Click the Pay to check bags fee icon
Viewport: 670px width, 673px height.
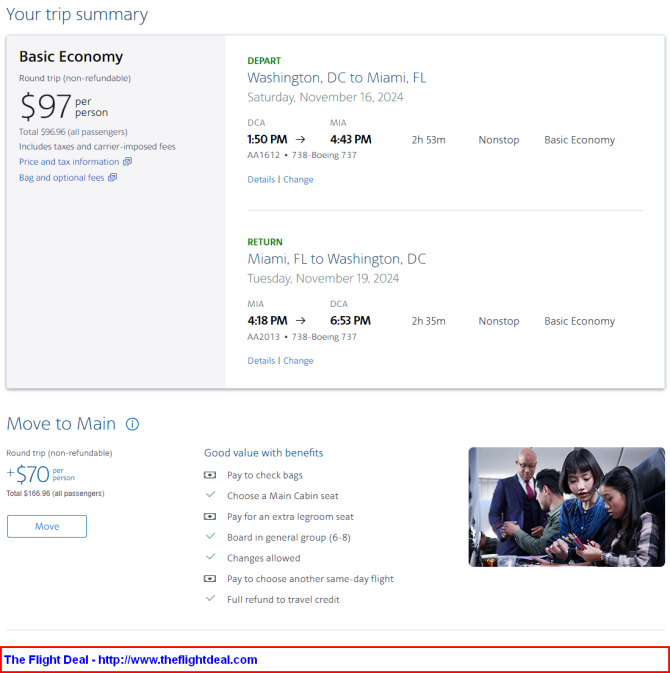click(x=209, y=475)
